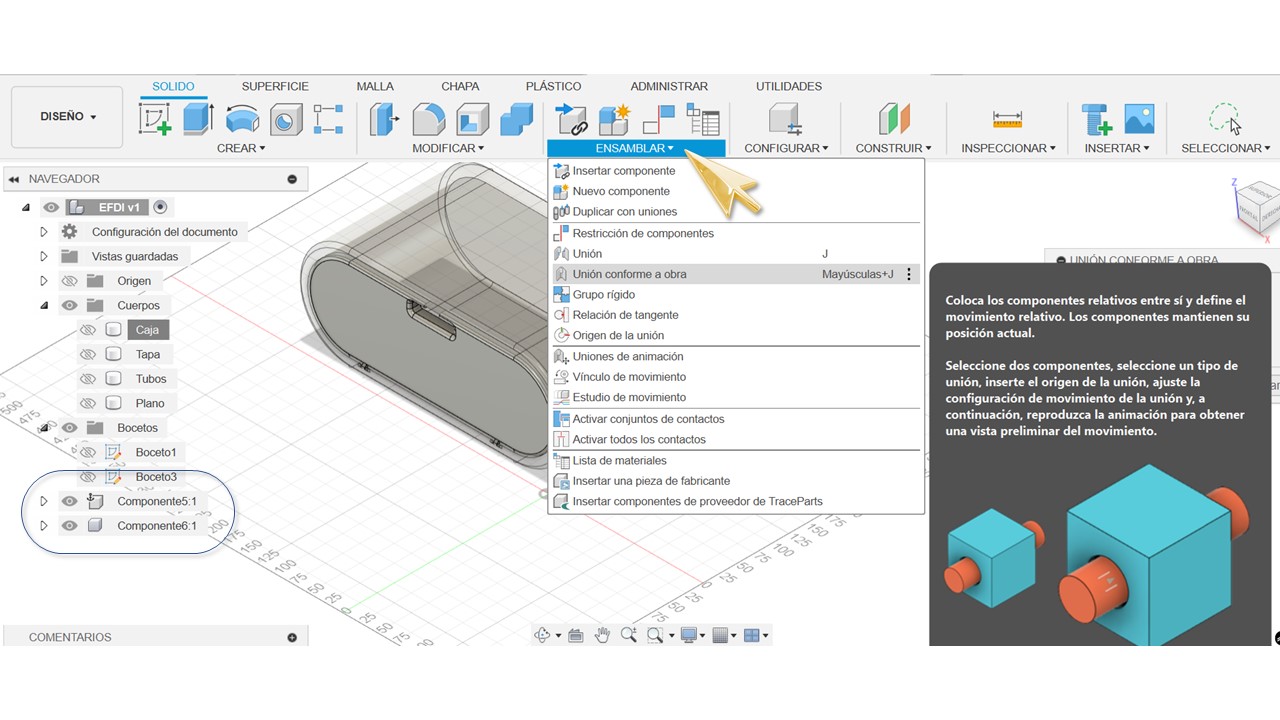The width and height of the screenshot is (1280, 720).
Task: Toggle visibility of the Origen folder
Action: click(x=69, y=281)
